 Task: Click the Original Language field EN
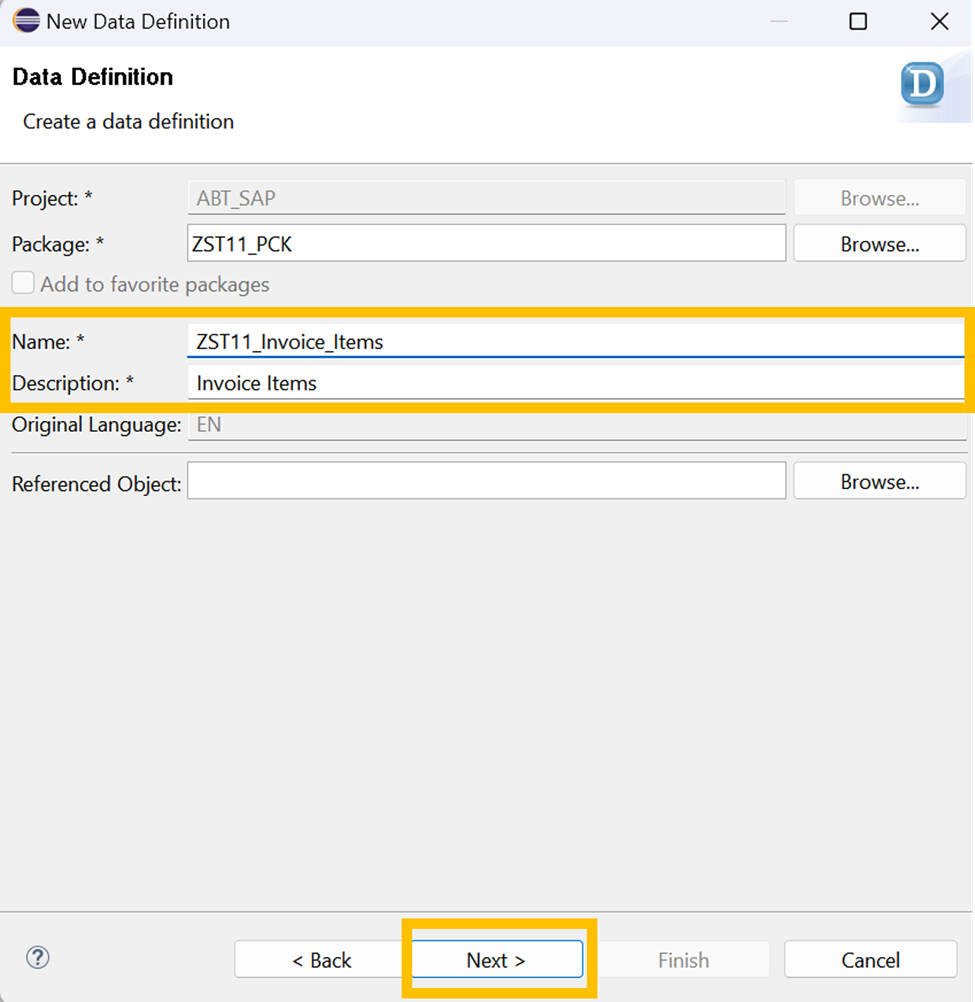click(x=577, y=424)
